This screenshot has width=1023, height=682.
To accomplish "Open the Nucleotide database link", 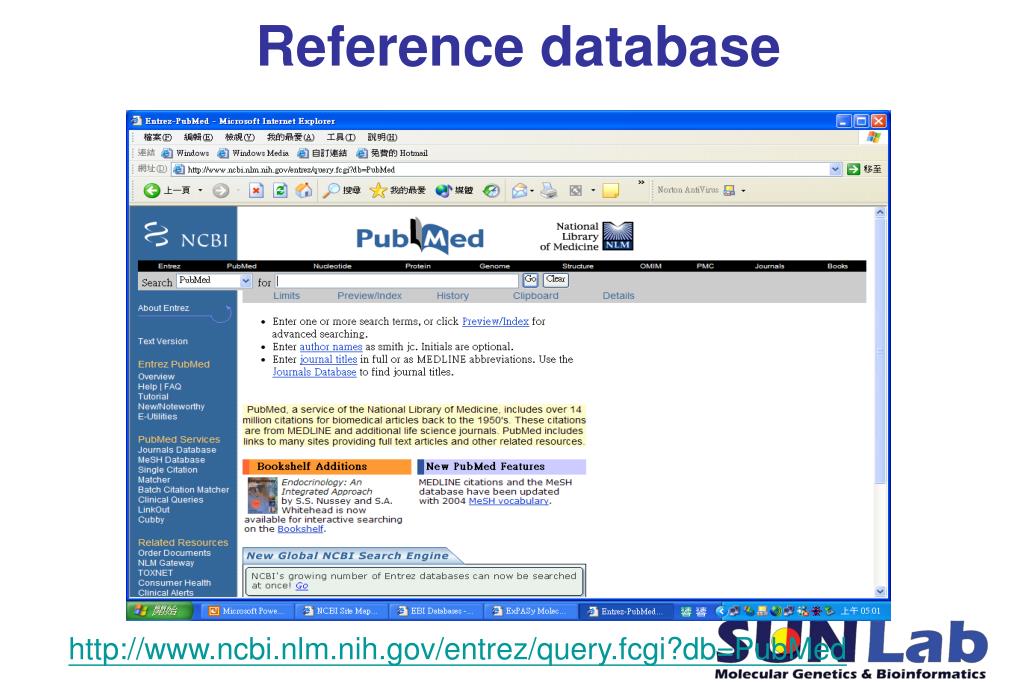I will pos(332,266).
